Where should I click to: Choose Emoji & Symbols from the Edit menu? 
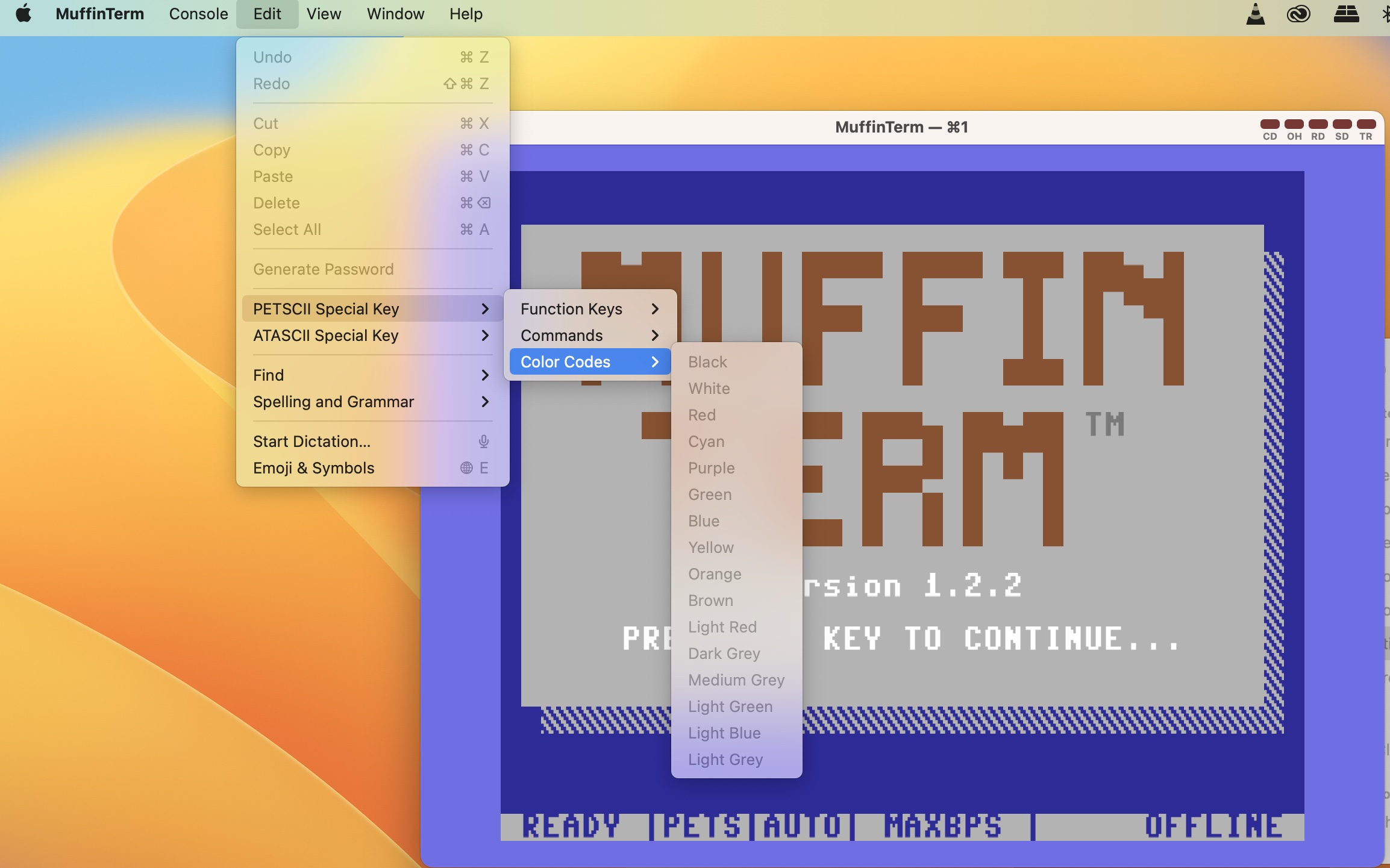click(x=372, y=468)
